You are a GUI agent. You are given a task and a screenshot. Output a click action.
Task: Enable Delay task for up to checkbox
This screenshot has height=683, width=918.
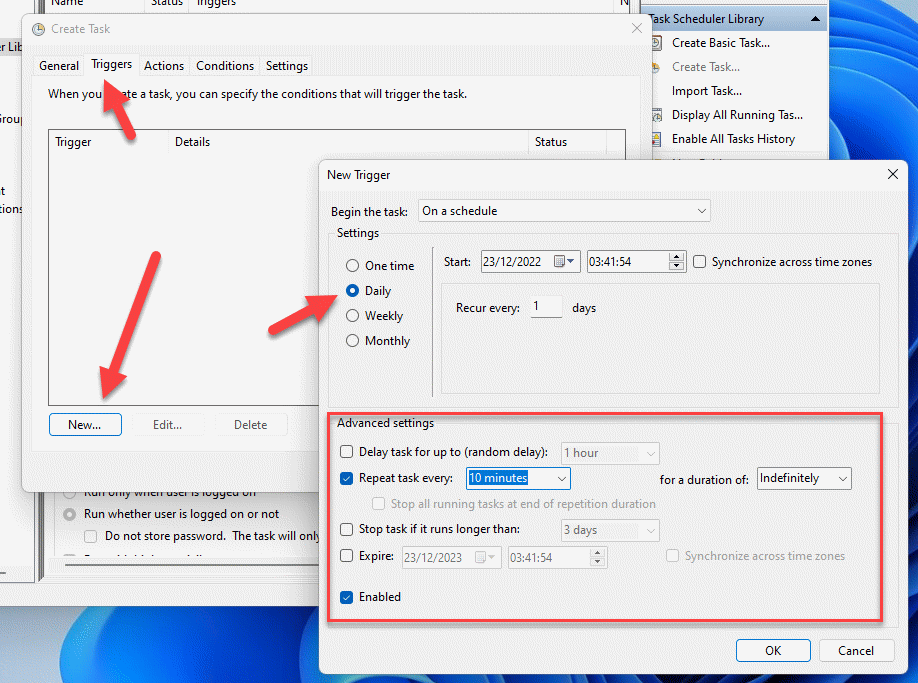click(347, 452)
